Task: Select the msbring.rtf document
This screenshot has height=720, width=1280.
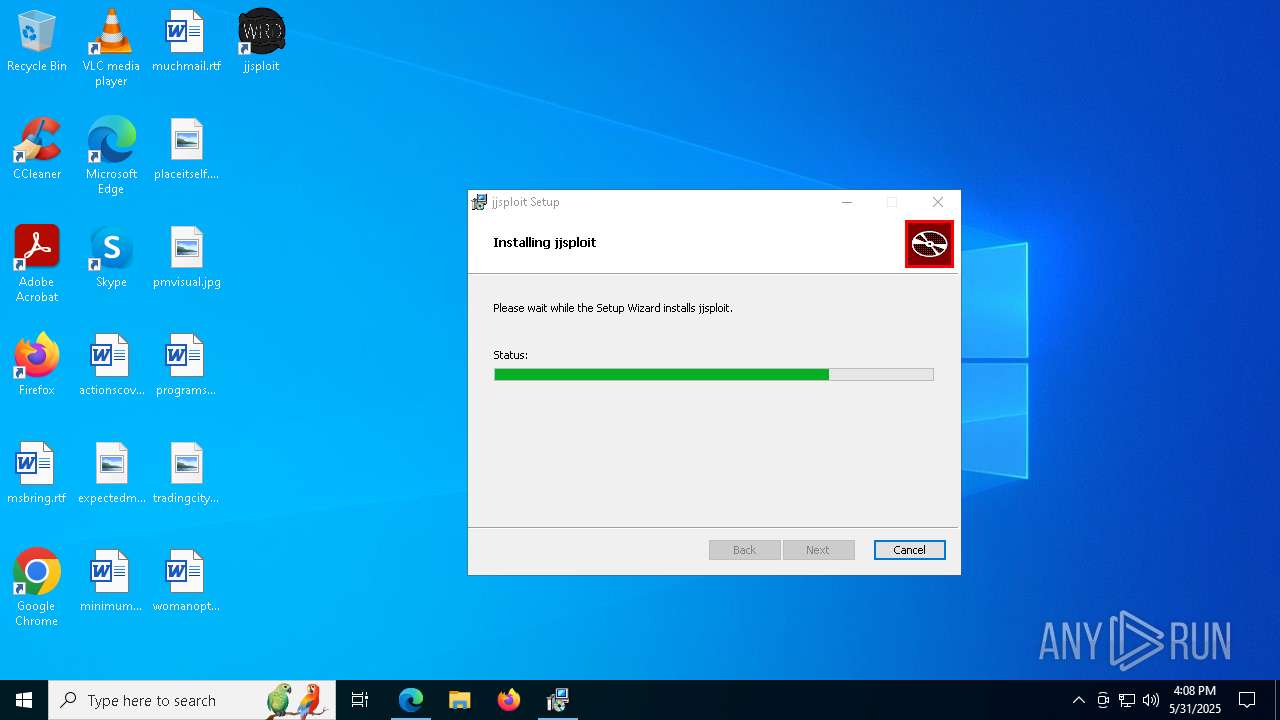Action: click(37, 474)
